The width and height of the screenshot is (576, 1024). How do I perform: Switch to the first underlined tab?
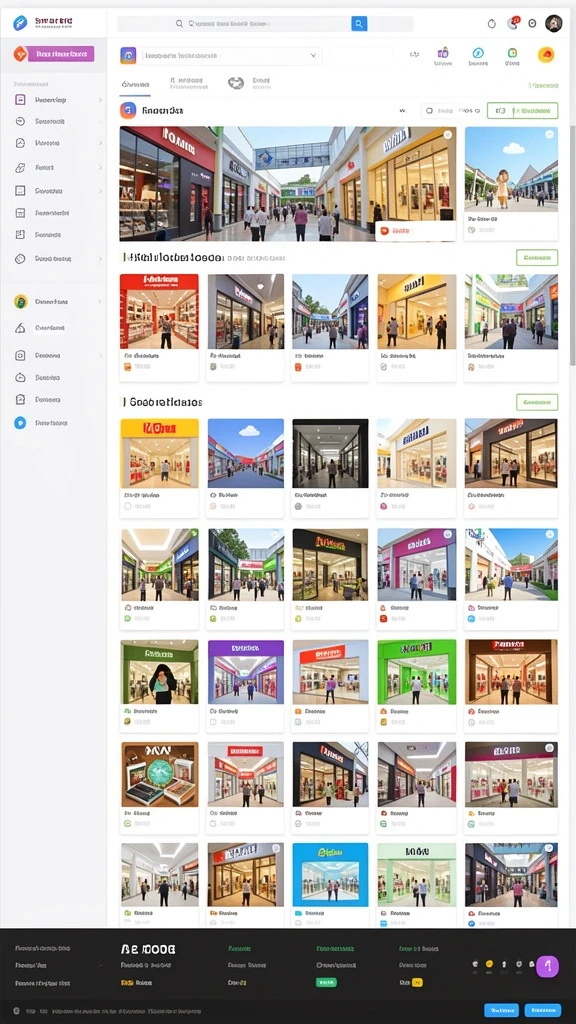coord(136,85)
